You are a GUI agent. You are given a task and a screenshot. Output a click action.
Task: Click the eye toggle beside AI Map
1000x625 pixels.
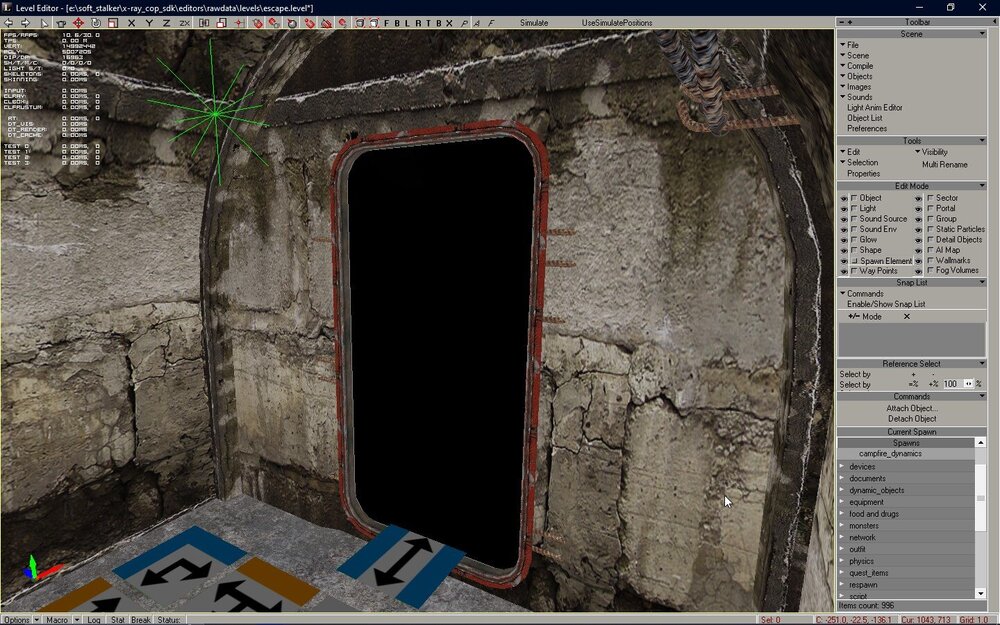click(x=919, y=250)
